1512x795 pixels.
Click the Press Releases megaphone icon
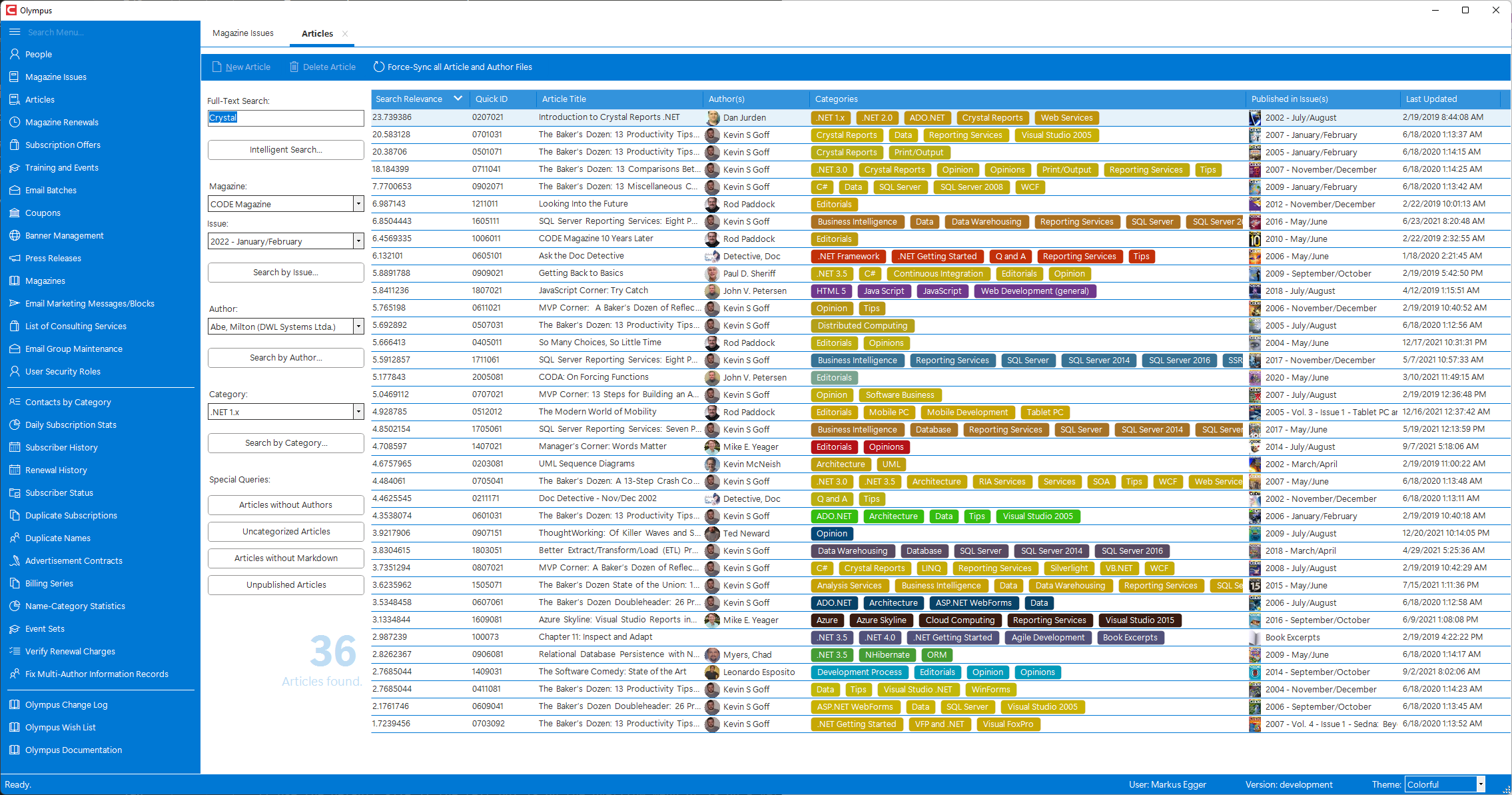[15, 259]
